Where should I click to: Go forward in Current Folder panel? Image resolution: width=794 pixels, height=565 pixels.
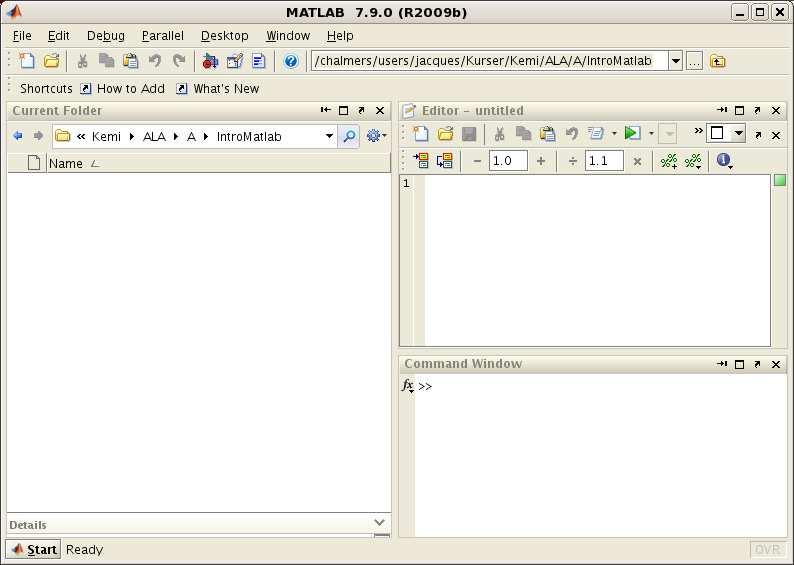pyautogui.click(x=38, y=136)
